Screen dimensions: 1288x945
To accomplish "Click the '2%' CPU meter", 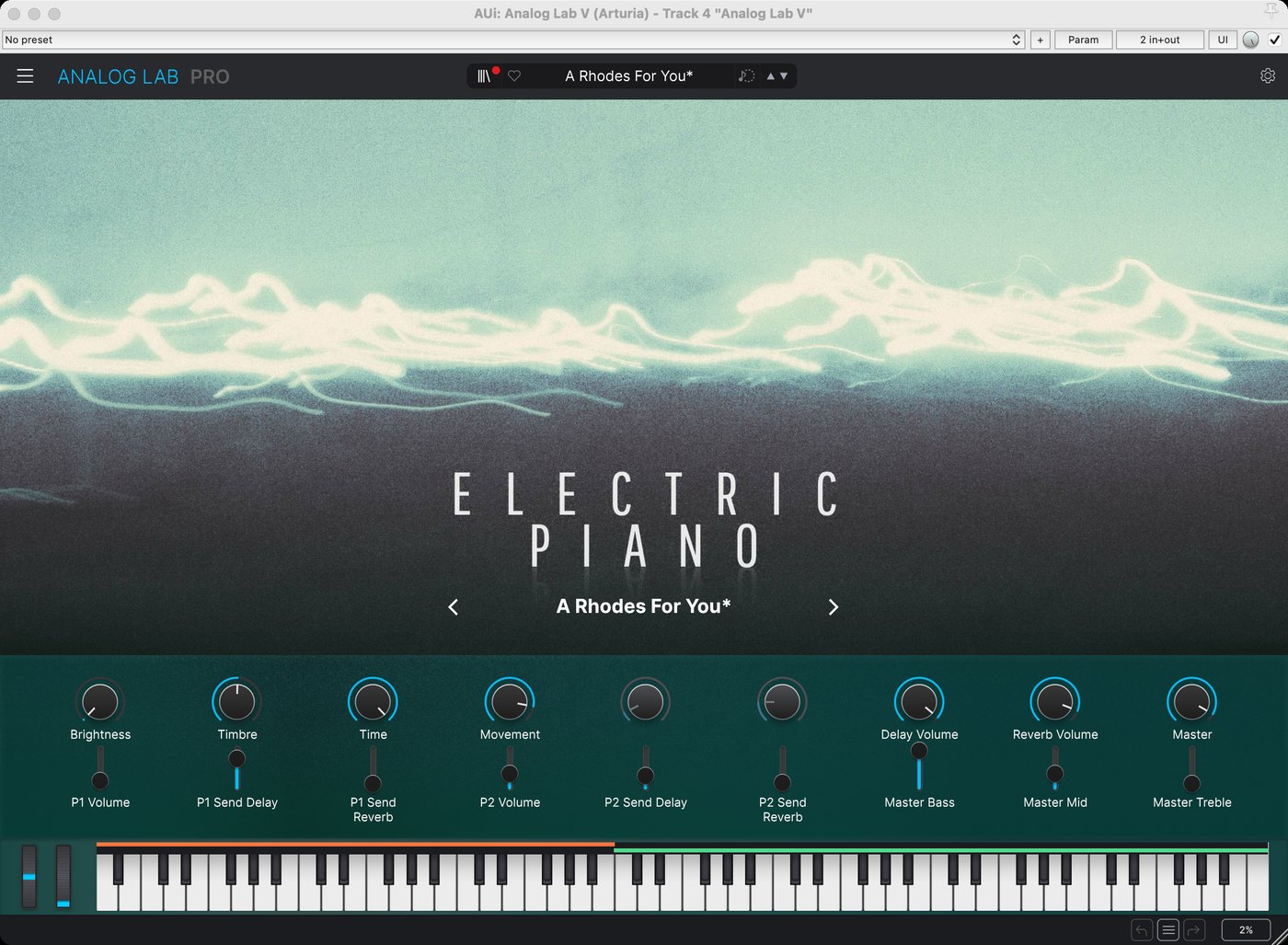I will click(1246, 930).
